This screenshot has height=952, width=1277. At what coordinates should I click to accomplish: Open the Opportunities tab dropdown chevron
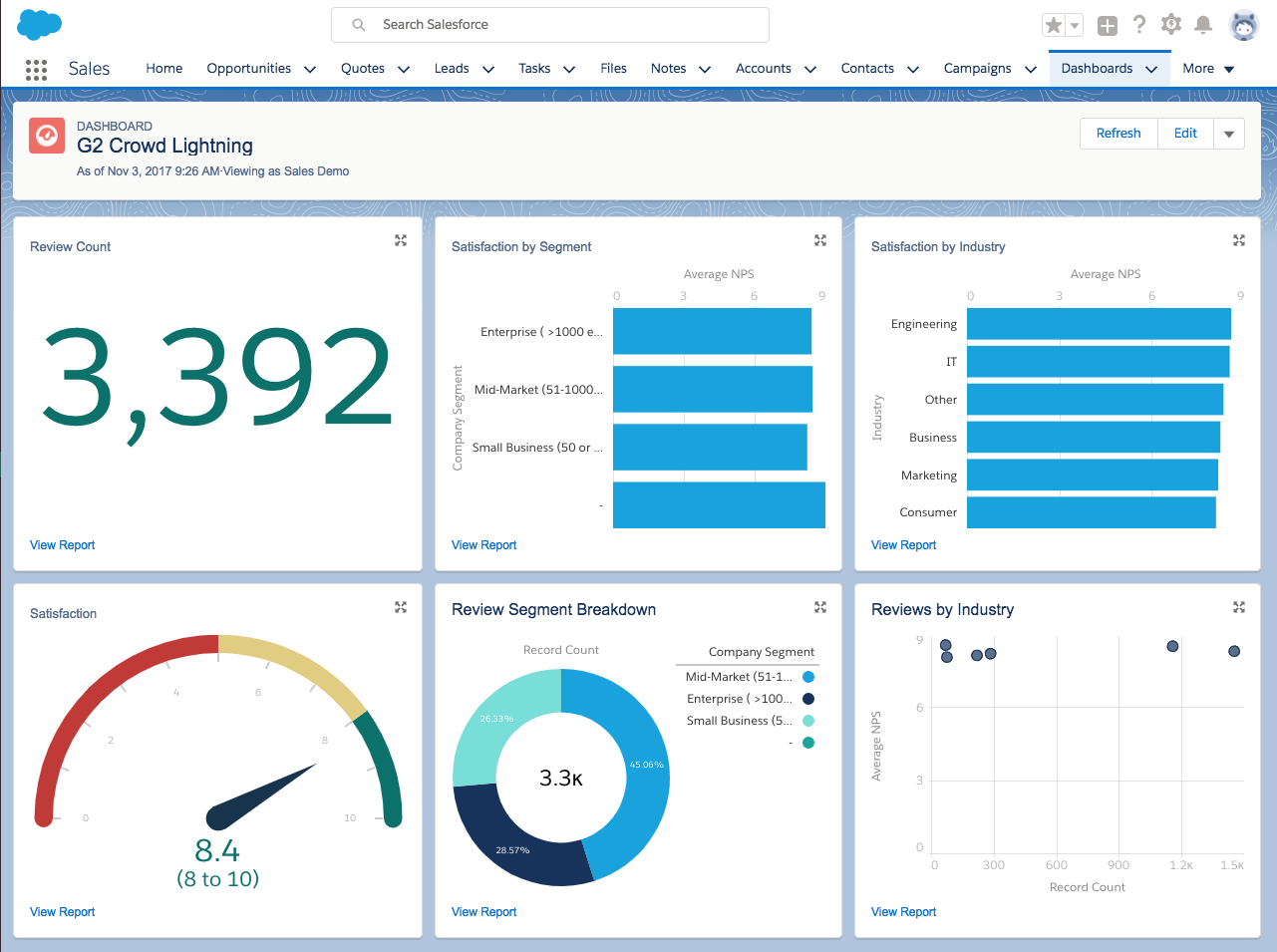click(x=310, y=70)
